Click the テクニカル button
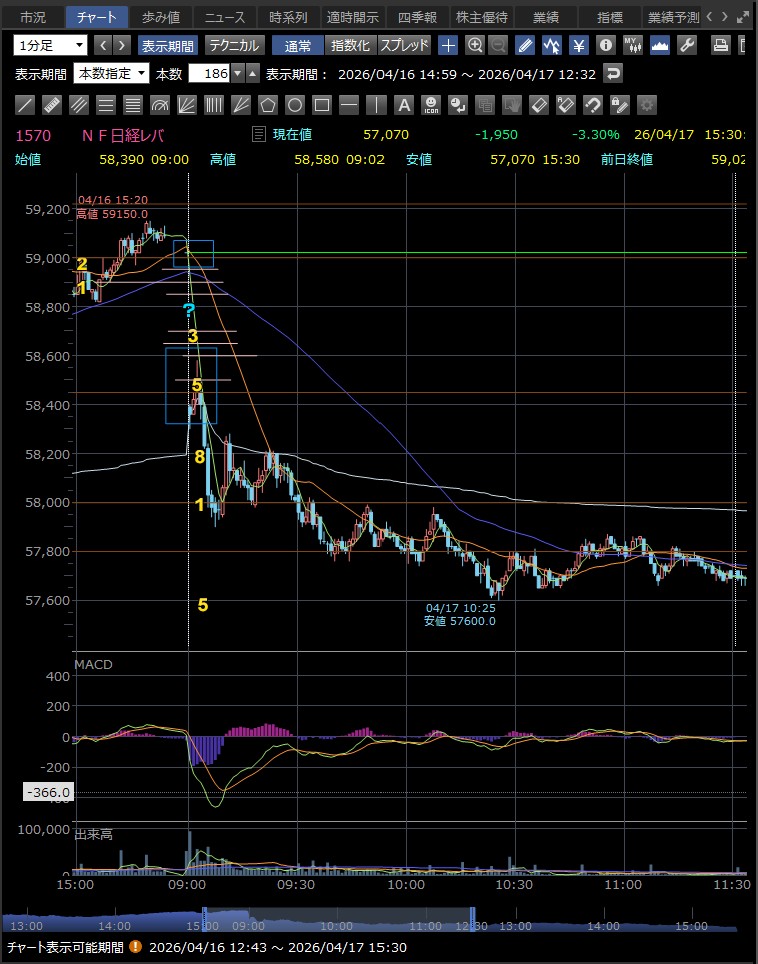 pyautogui.click(x=235, y=45)
